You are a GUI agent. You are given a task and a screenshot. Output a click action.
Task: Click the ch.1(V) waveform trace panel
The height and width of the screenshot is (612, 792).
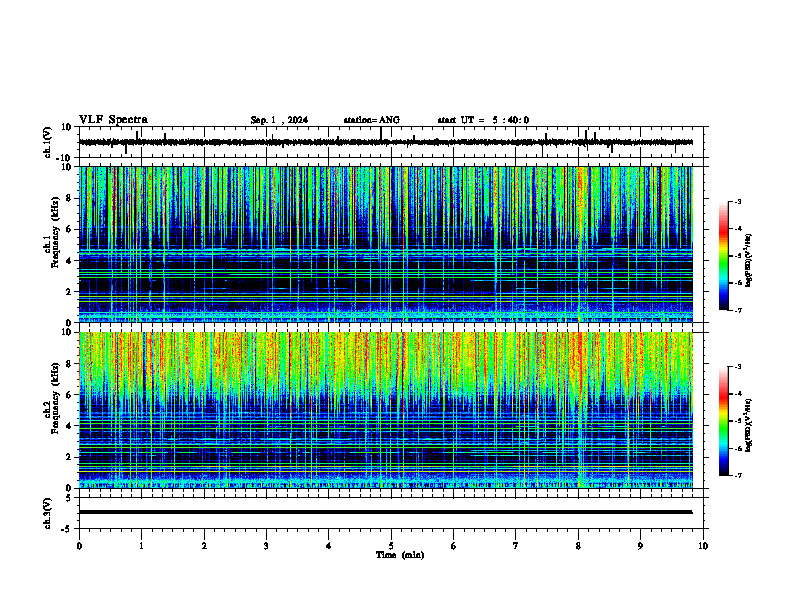pyautogui.click(x=393, y=142)
